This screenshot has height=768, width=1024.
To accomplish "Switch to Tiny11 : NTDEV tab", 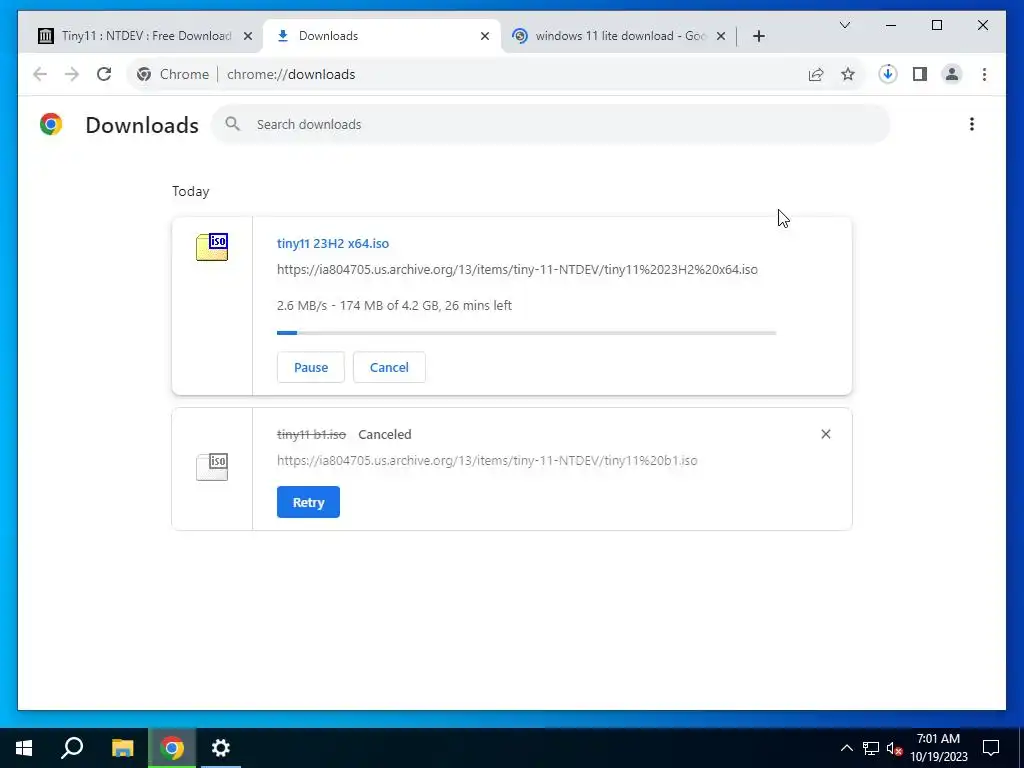I will [x=145, y=36].
